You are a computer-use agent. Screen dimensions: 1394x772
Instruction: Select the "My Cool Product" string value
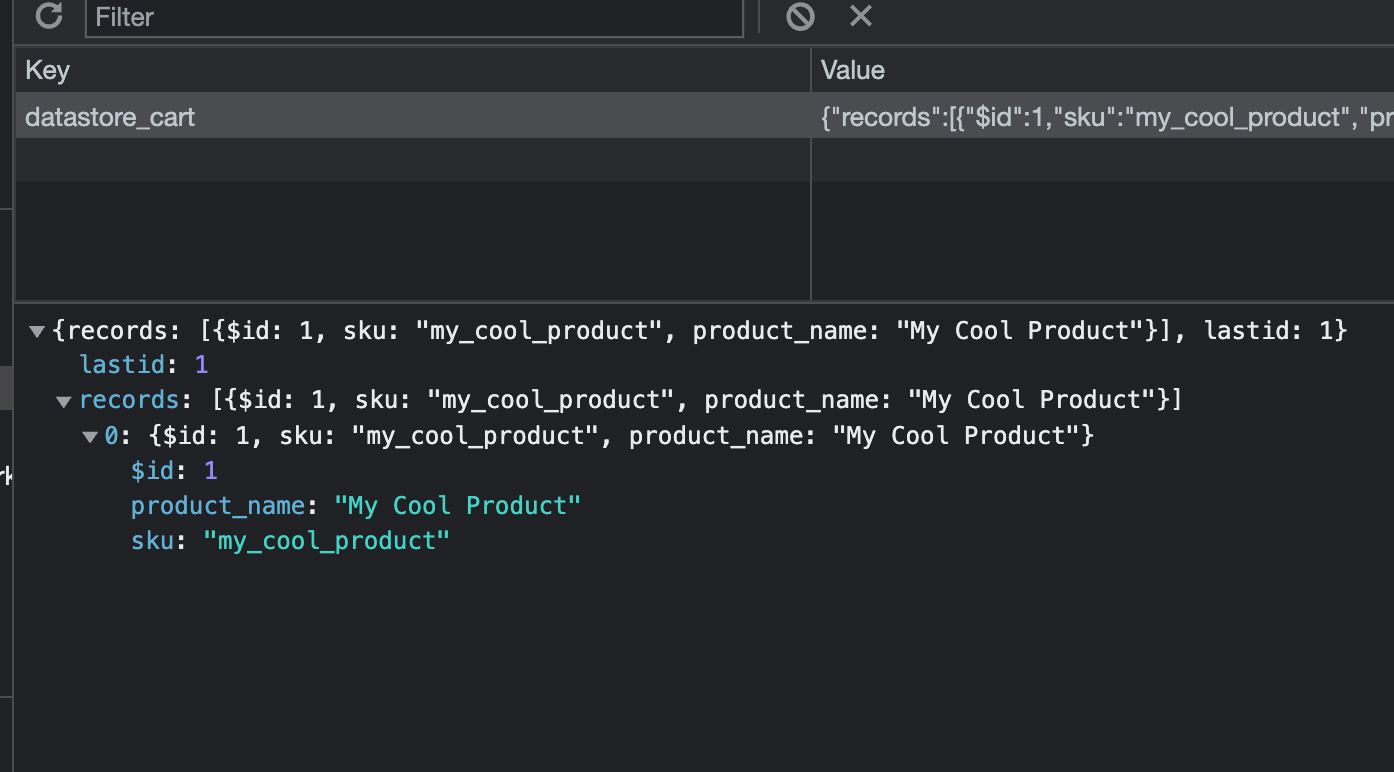[x=457, y=506]
